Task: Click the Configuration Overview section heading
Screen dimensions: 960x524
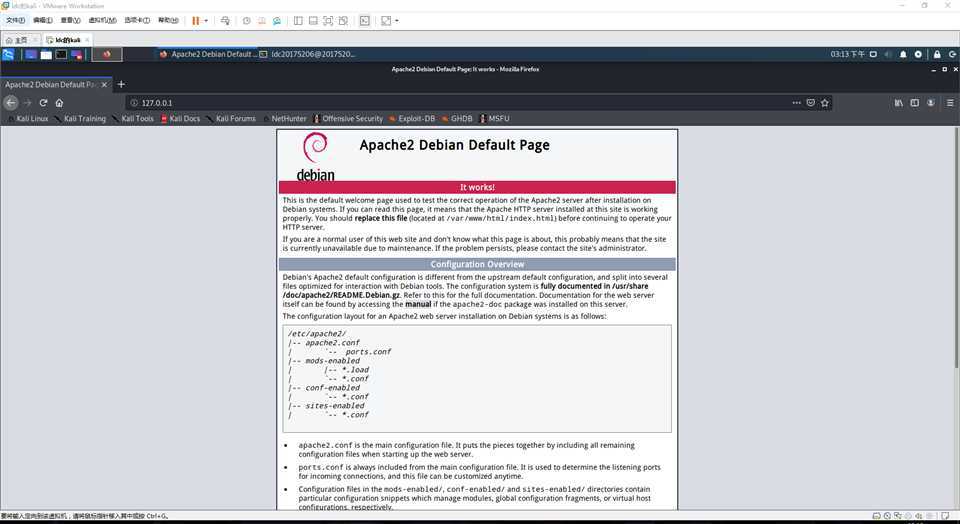Action: point(478,264)
